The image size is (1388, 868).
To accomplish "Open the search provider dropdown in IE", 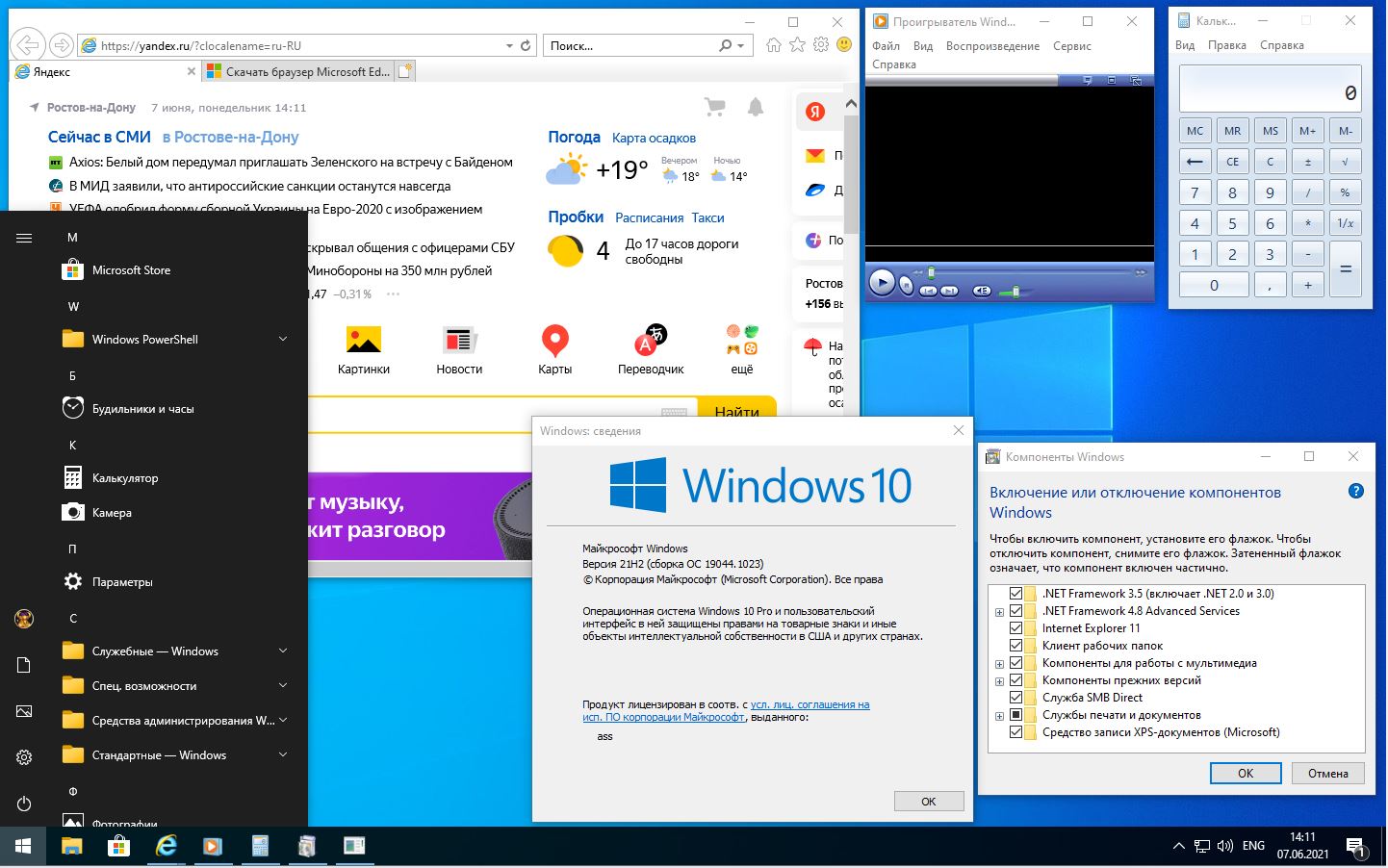I will coord(740,45).
